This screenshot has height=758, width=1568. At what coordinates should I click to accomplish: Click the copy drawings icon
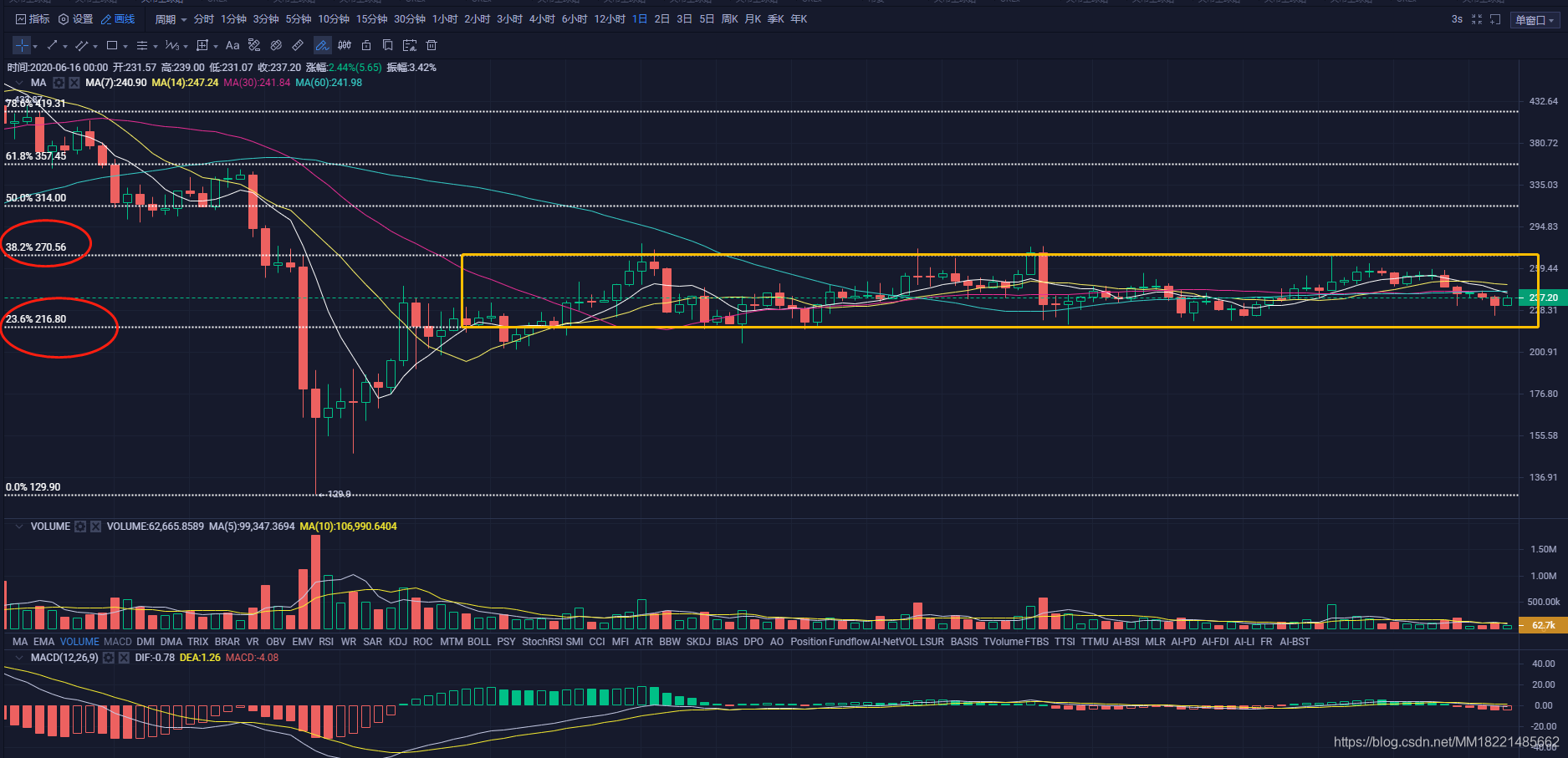pyautogui.click(x=387, y=45)
